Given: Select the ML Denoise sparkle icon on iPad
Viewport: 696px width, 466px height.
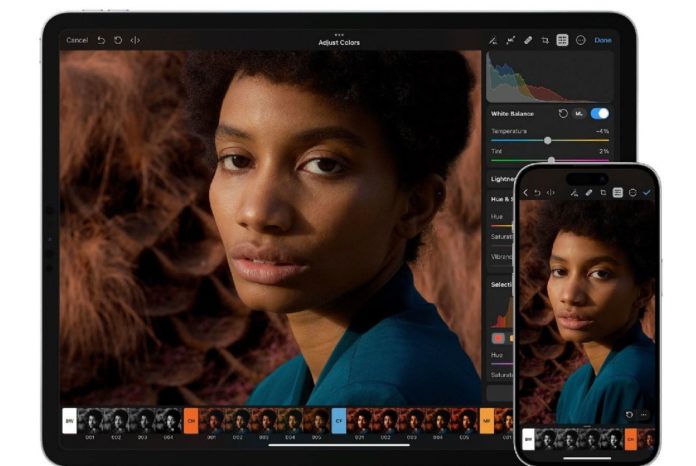Looking at the screenshot, I should tap(510, 40).
